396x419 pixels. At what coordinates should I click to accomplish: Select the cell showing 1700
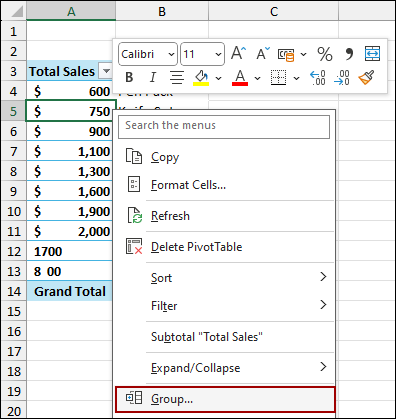coord(70,251)
